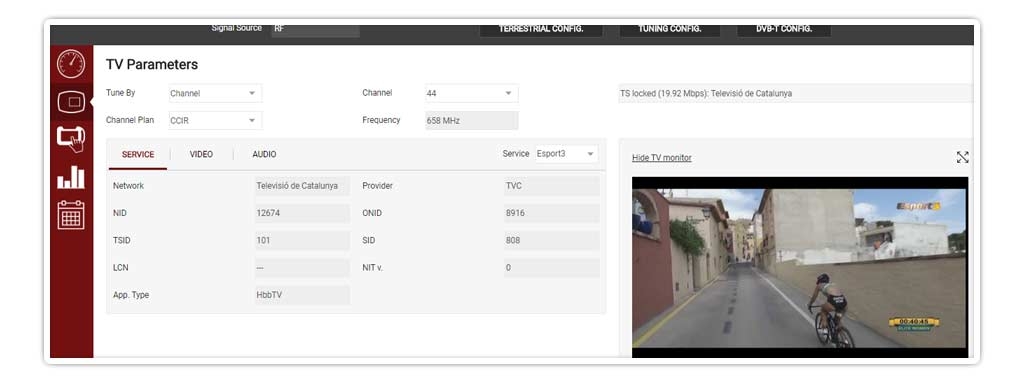Open the touch-screen hand sidebar icon
1024x383 pixels.
pos(71,139)
